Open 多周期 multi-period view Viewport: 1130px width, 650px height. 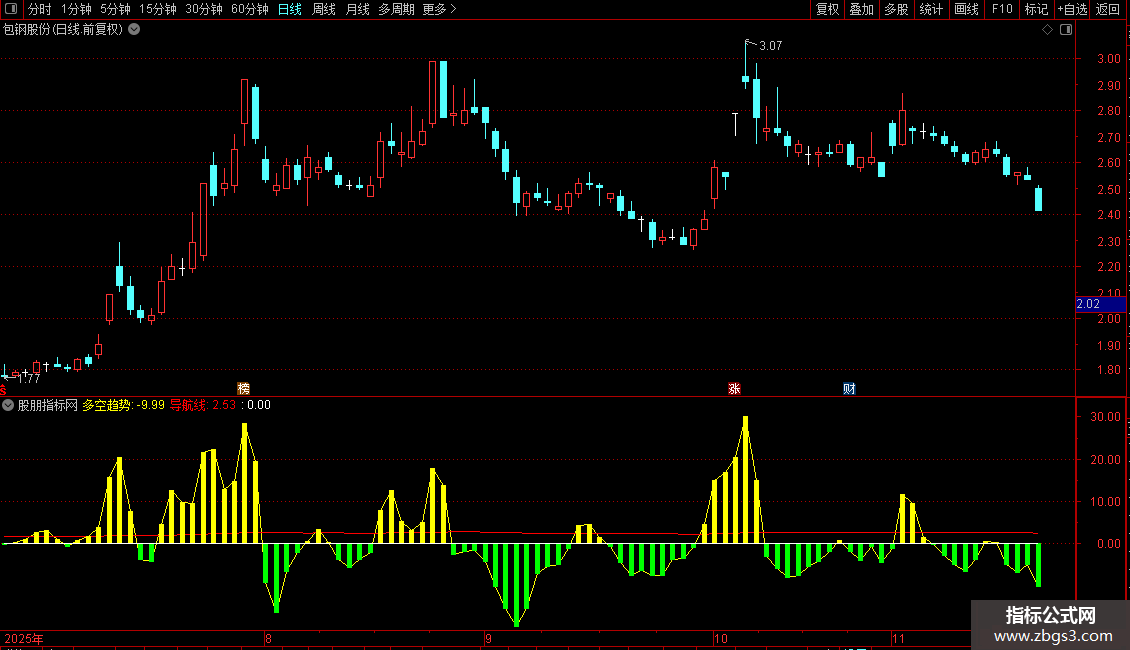click(x=396, y=9)
